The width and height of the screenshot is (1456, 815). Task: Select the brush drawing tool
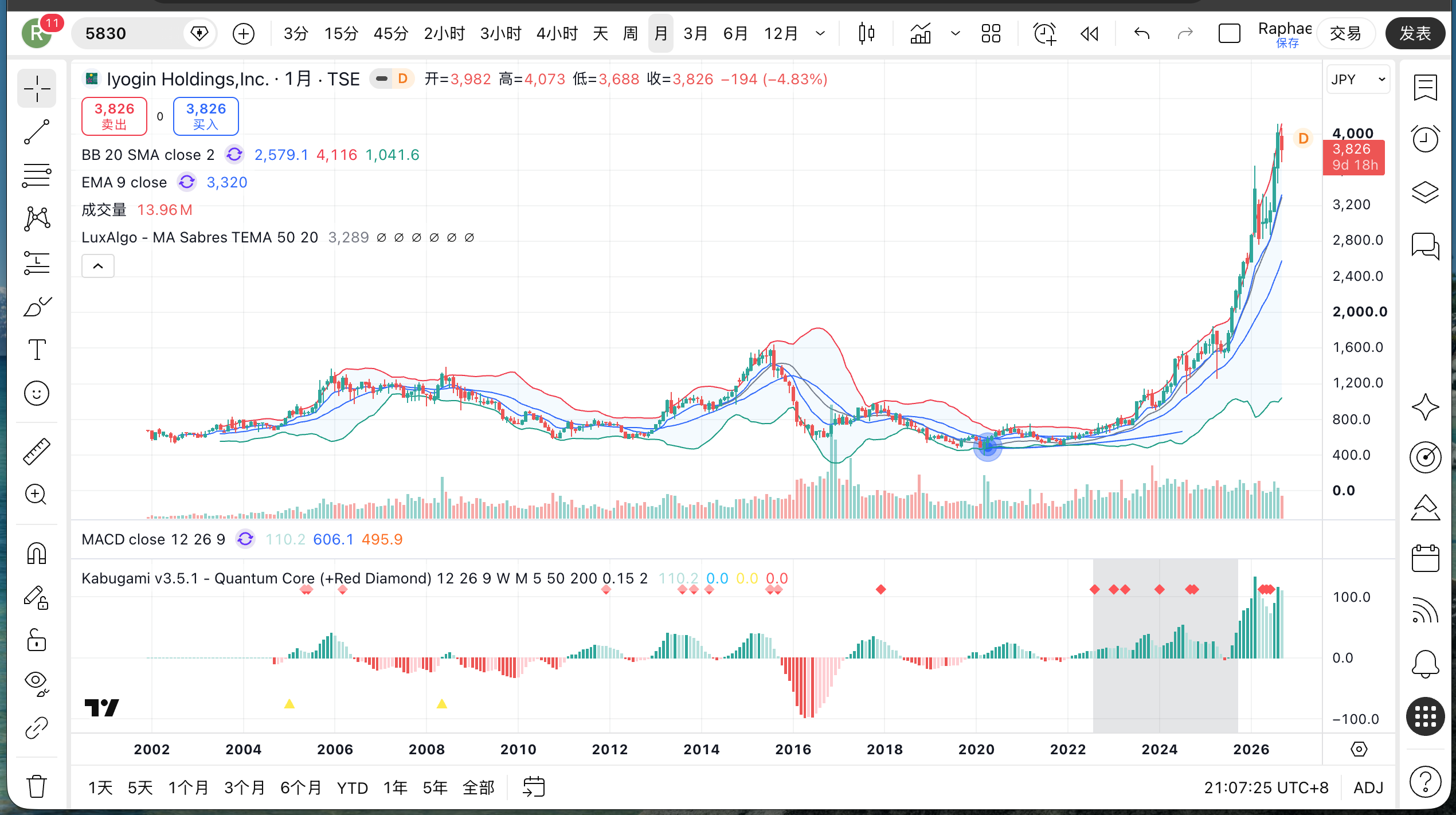pyautogui.click(x=37, y=307)
